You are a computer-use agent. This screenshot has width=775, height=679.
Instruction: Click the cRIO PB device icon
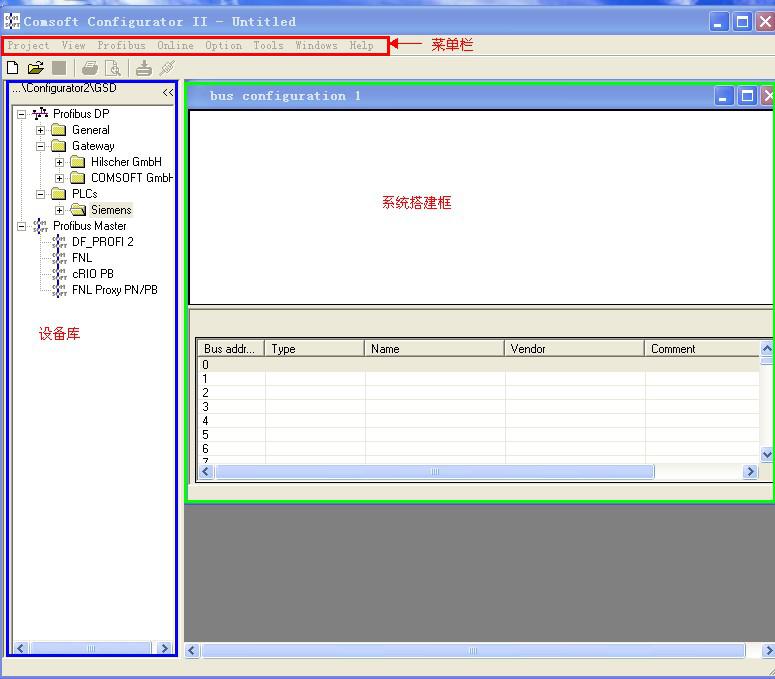59,274
